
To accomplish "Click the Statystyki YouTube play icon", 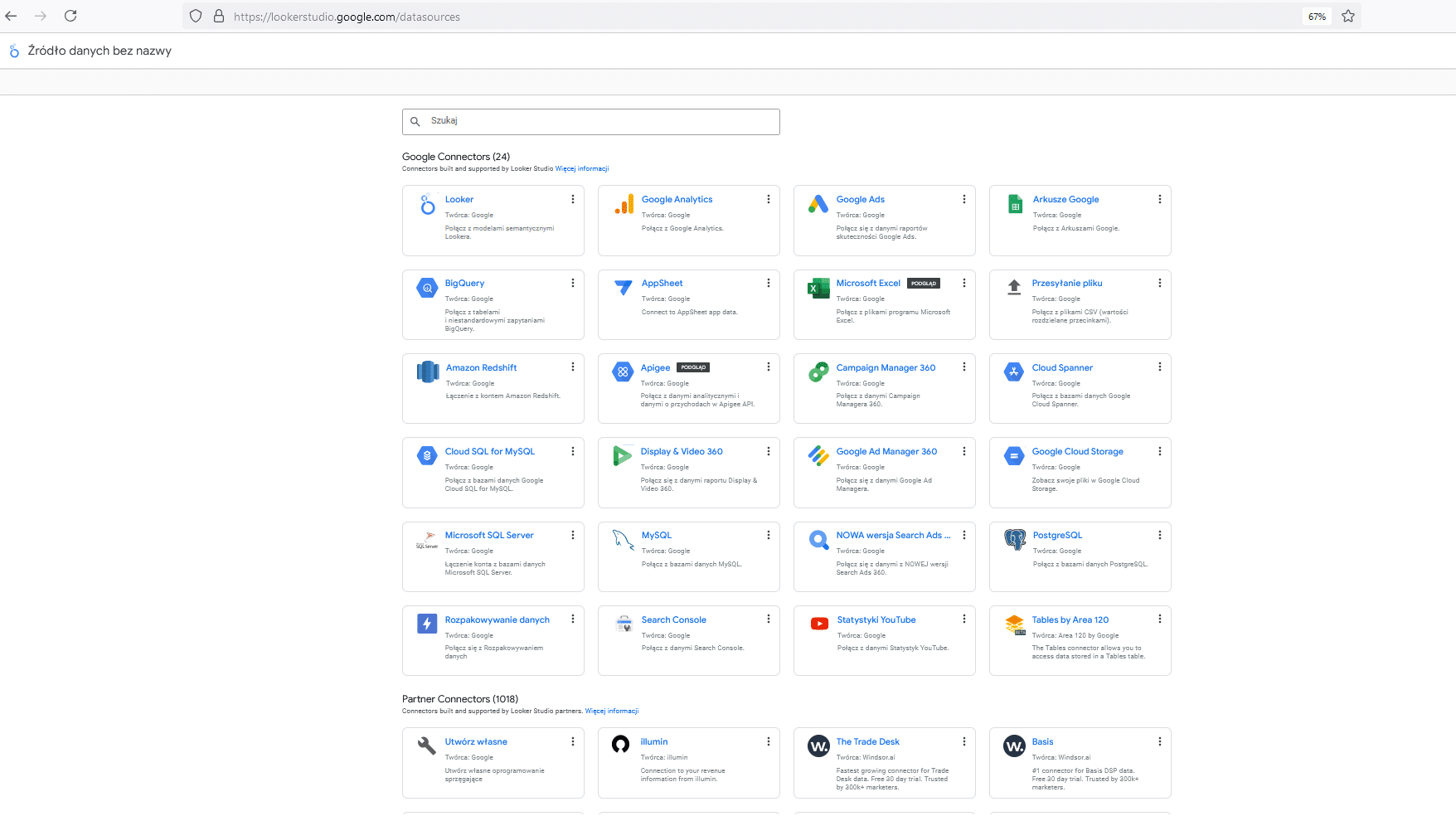I will (x=819, y=624).
